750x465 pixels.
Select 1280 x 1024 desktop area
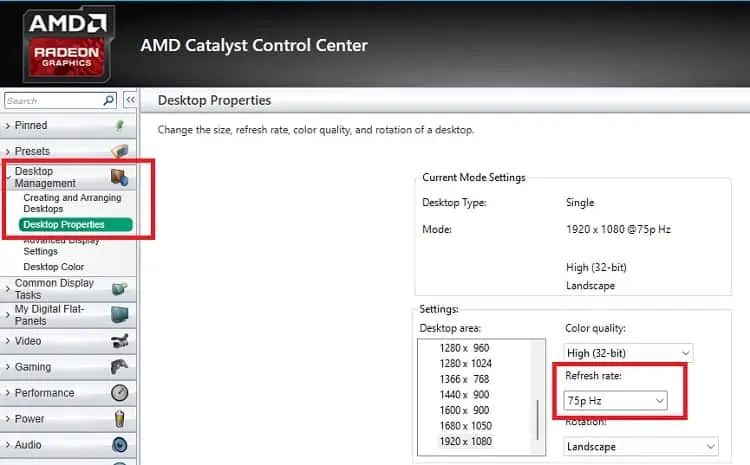point(465,363)
